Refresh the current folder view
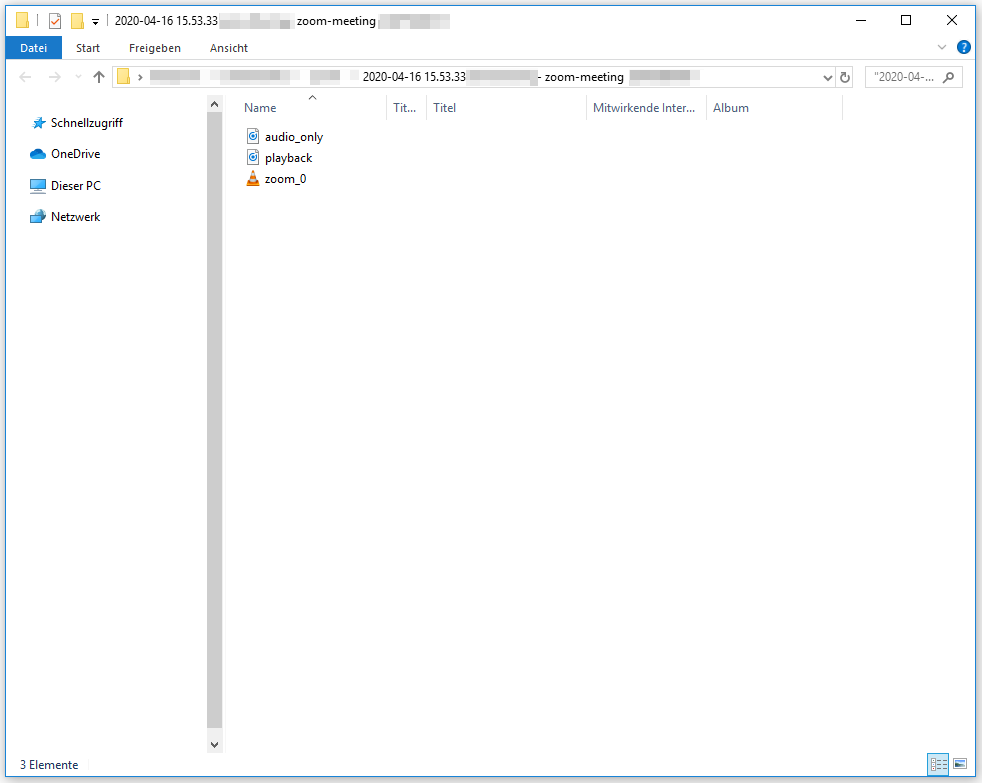 [x=845, y=77]
